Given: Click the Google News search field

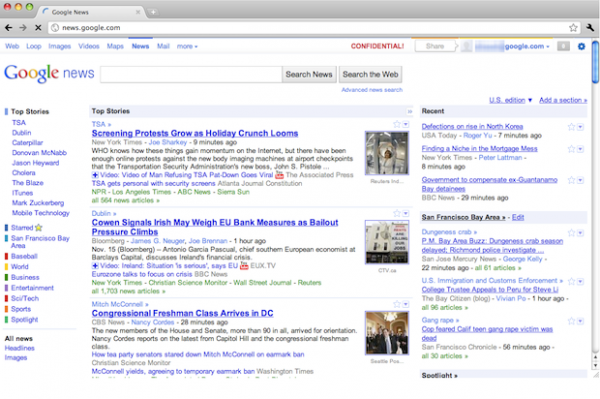Looking at the screenshot, I should [191, 74].
